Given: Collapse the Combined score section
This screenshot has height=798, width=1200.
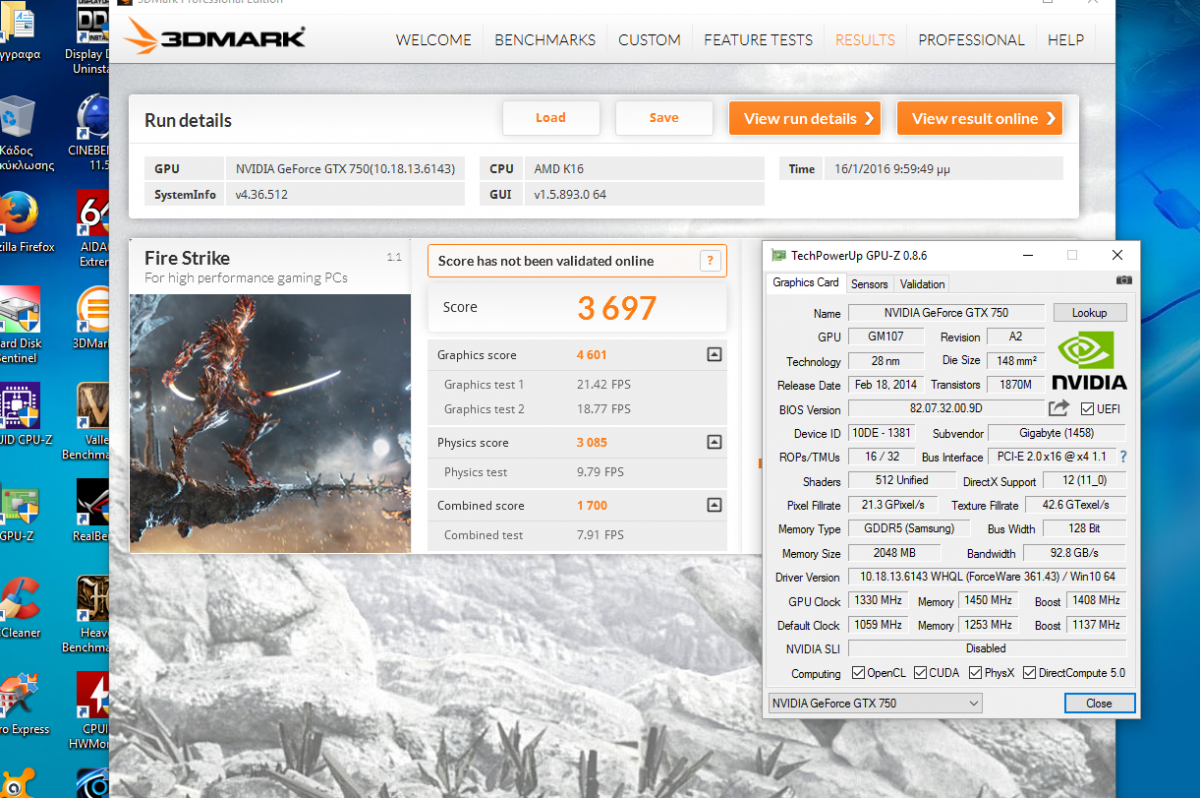Looking at the screenshot, I should coord(713,505).
